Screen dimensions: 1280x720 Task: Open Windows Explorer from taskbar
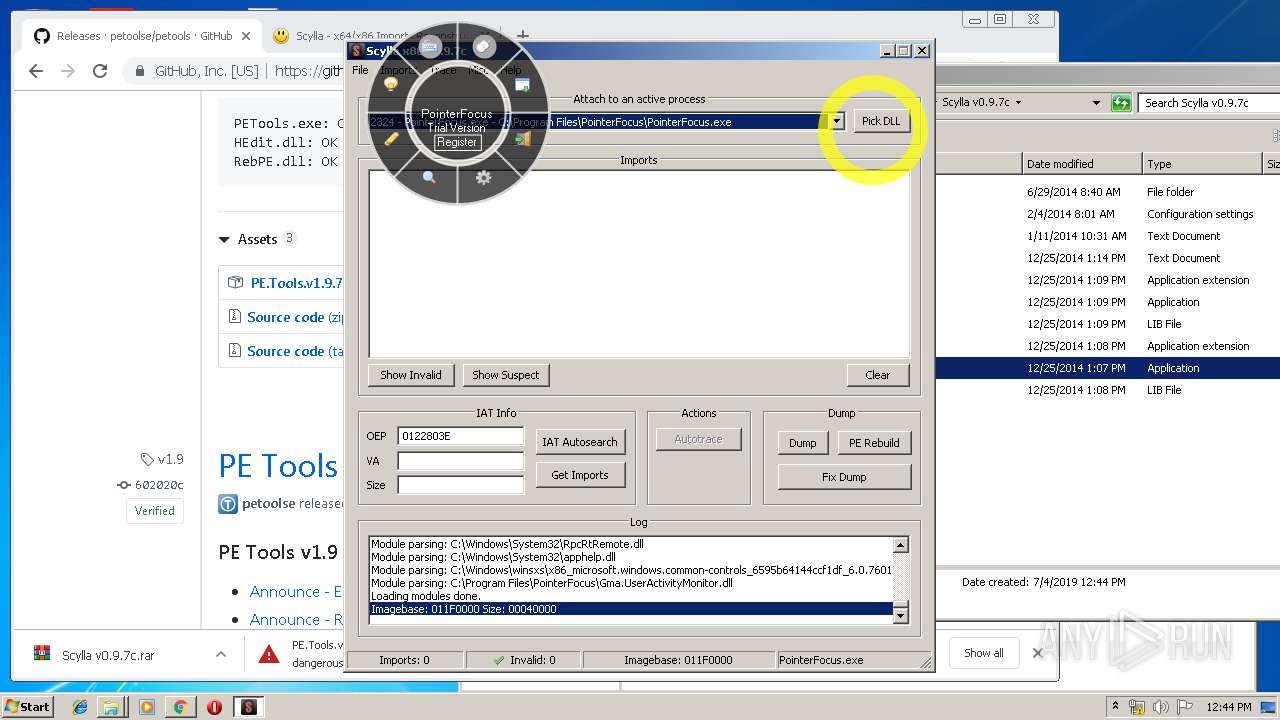(112, 707)
